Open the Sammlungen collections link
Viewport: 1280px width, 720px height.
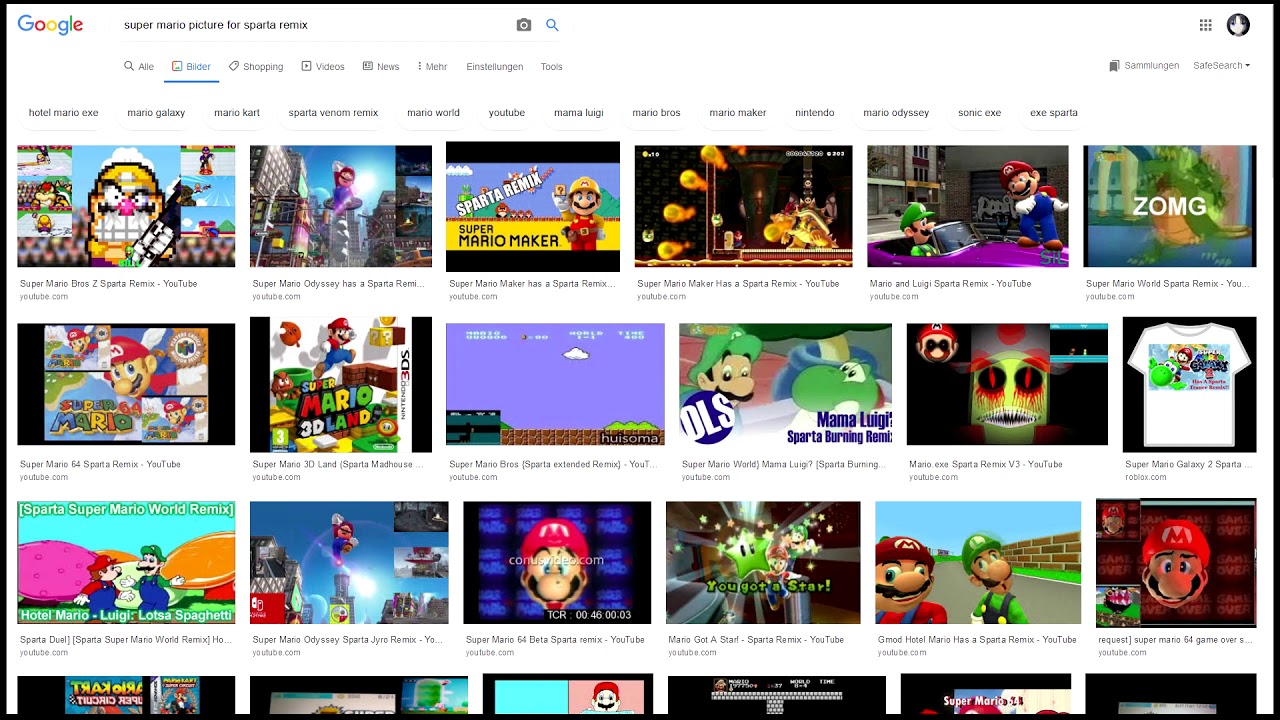(1144, 66)
